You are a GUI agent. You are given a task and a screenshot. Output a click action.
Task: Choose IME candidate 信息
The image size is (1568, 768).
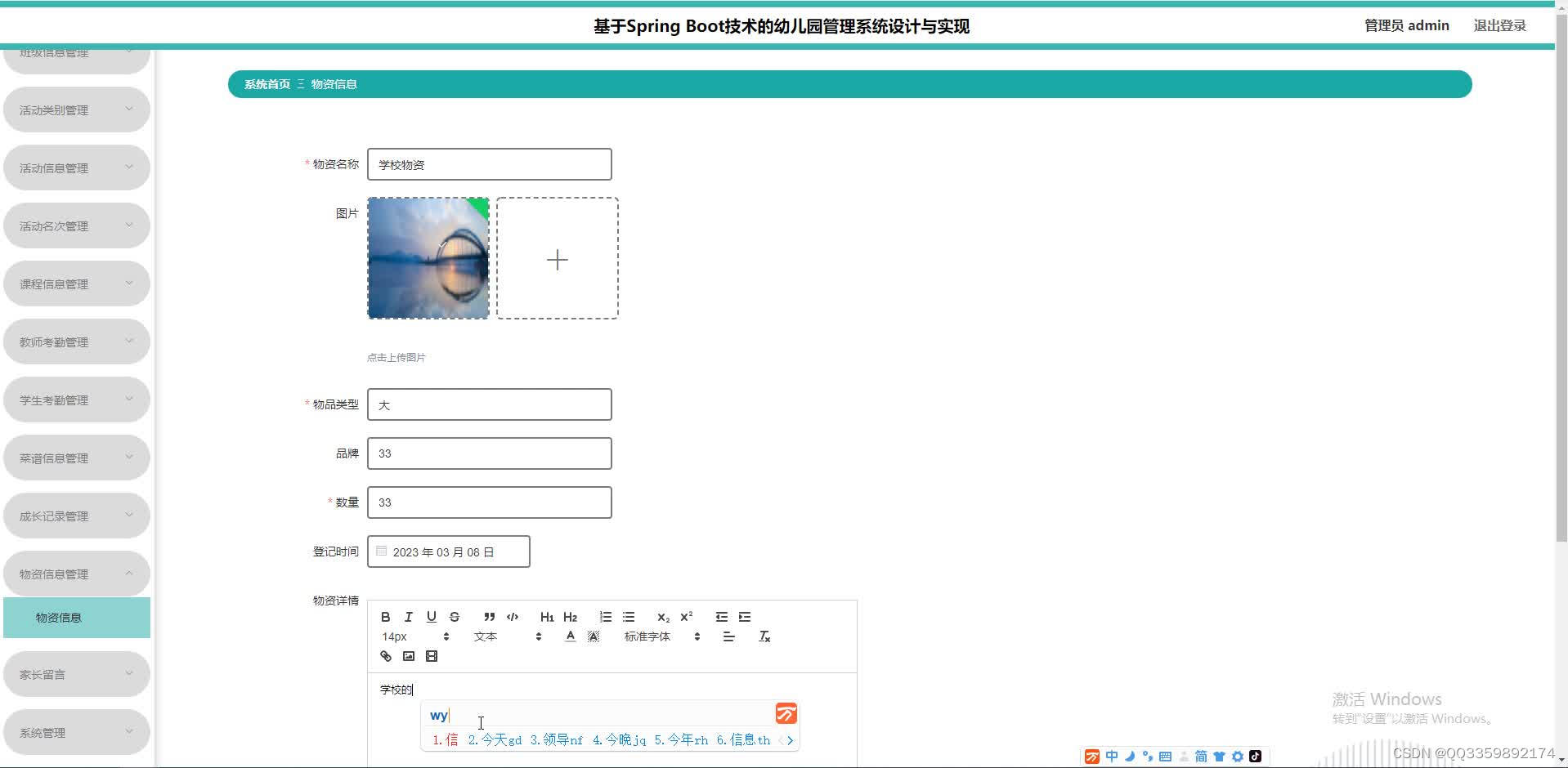point(743,740)
